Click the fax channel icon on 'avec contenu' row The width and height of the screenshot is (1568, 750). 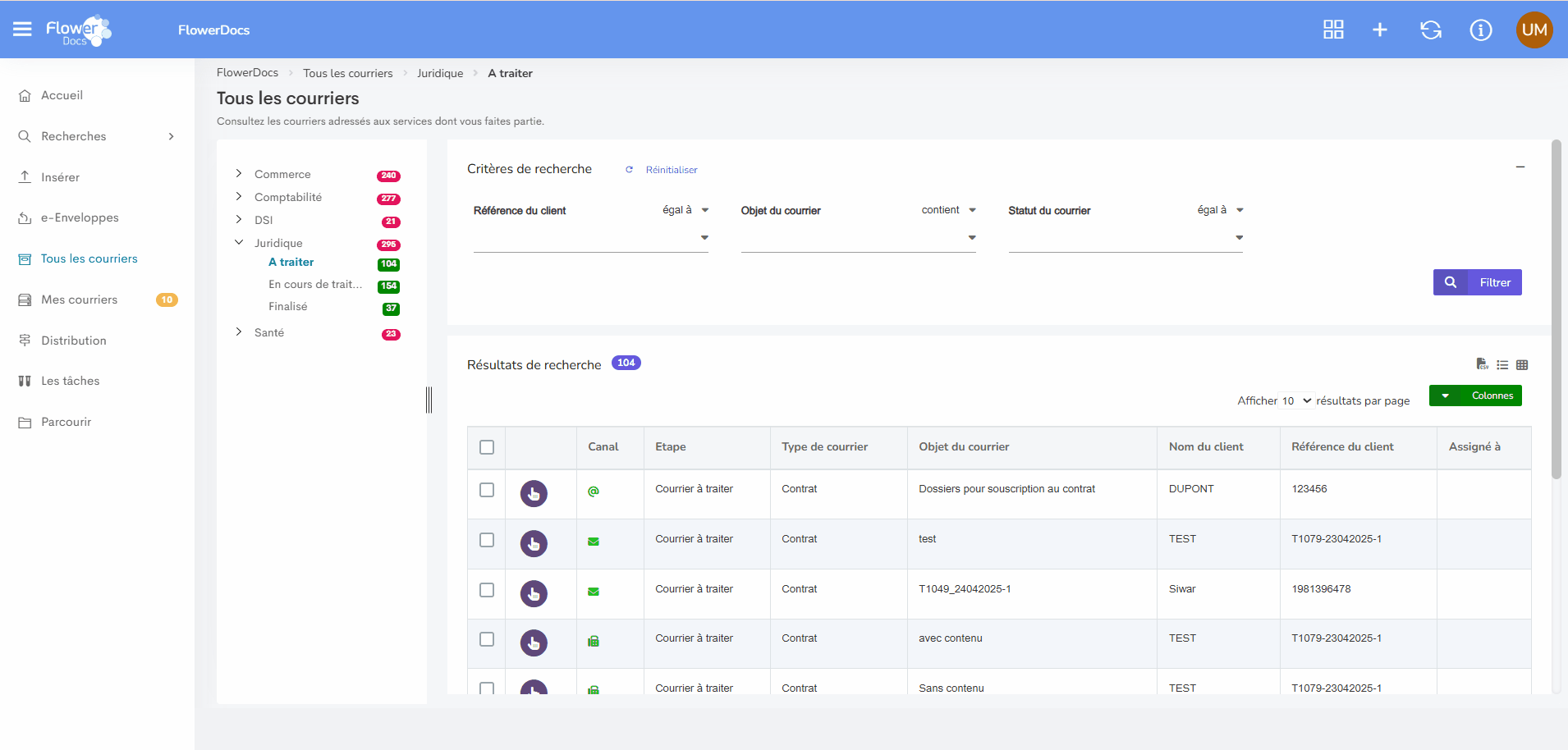click(594, 641)
